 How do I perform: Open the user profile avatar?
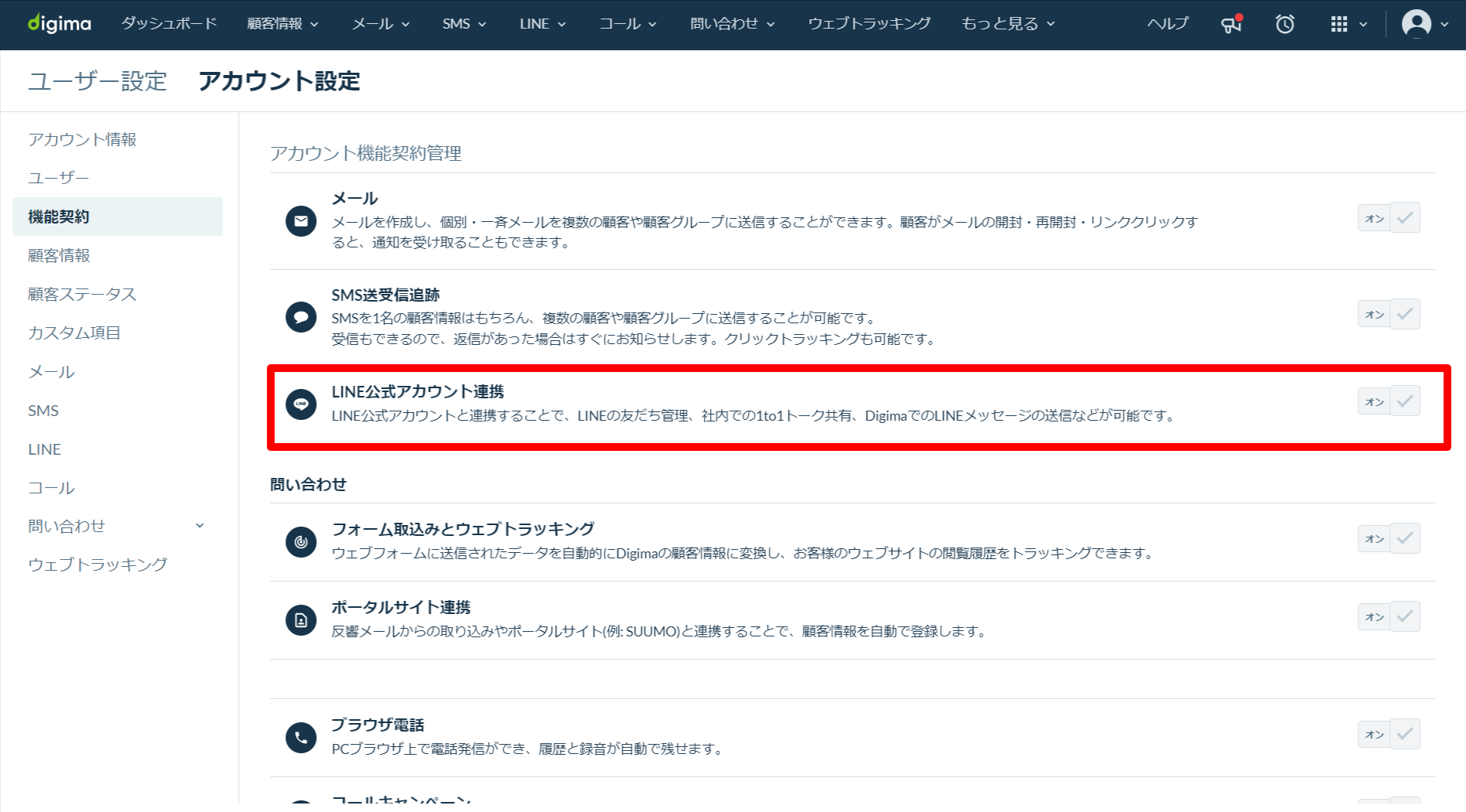pos(1416,24)
